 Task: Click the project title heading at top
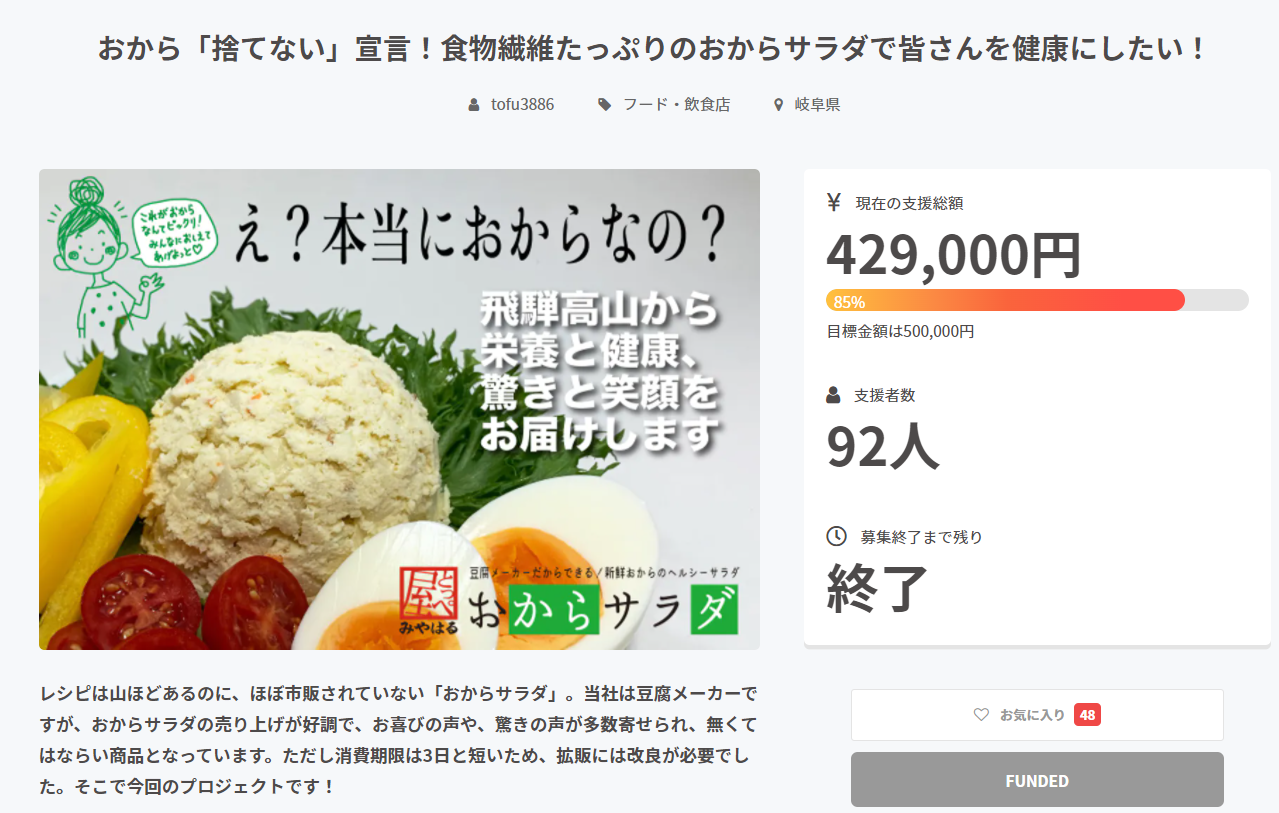[652, 49]
